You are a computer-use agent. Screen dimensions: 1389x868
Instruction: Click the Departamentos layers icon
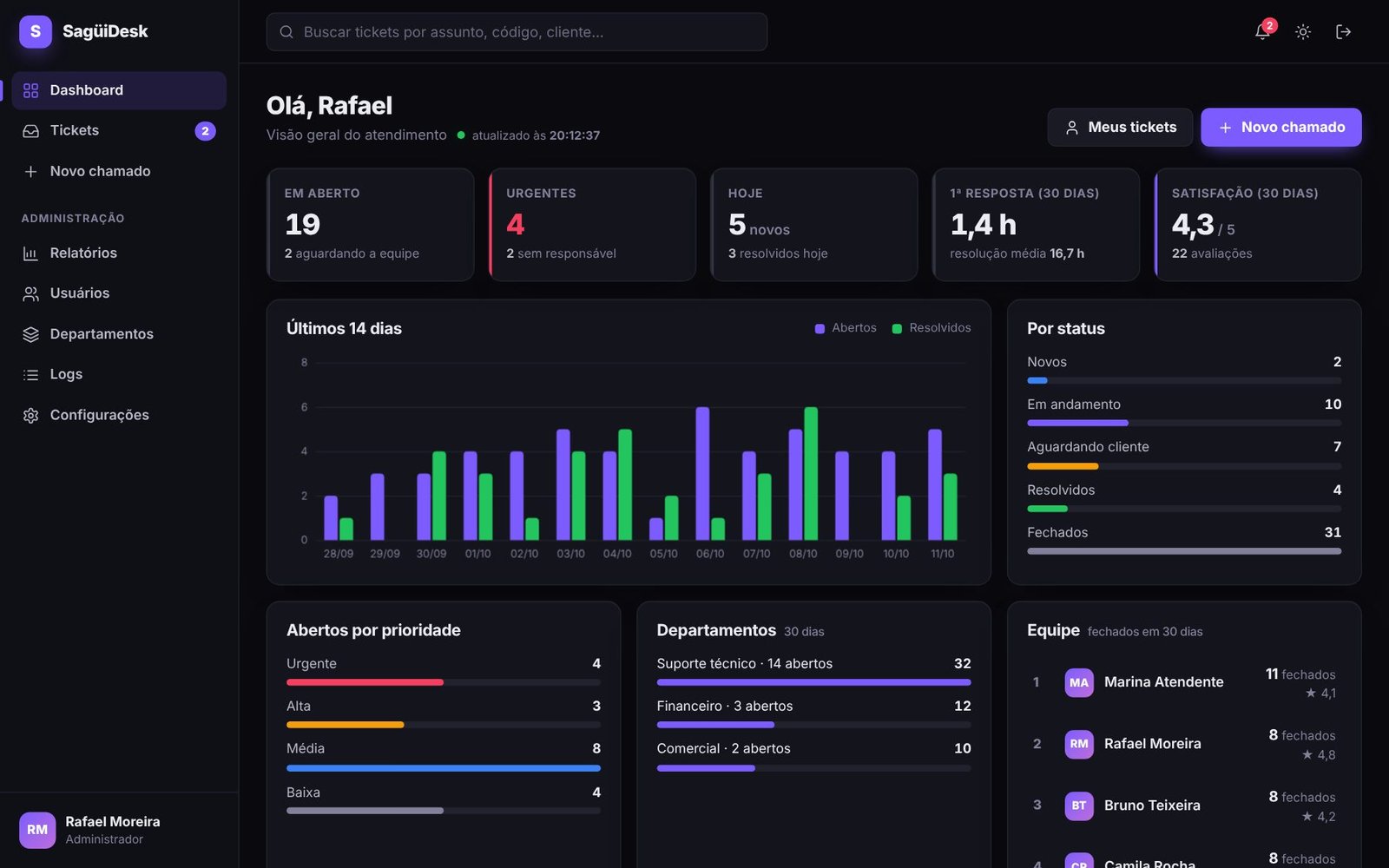31,334
